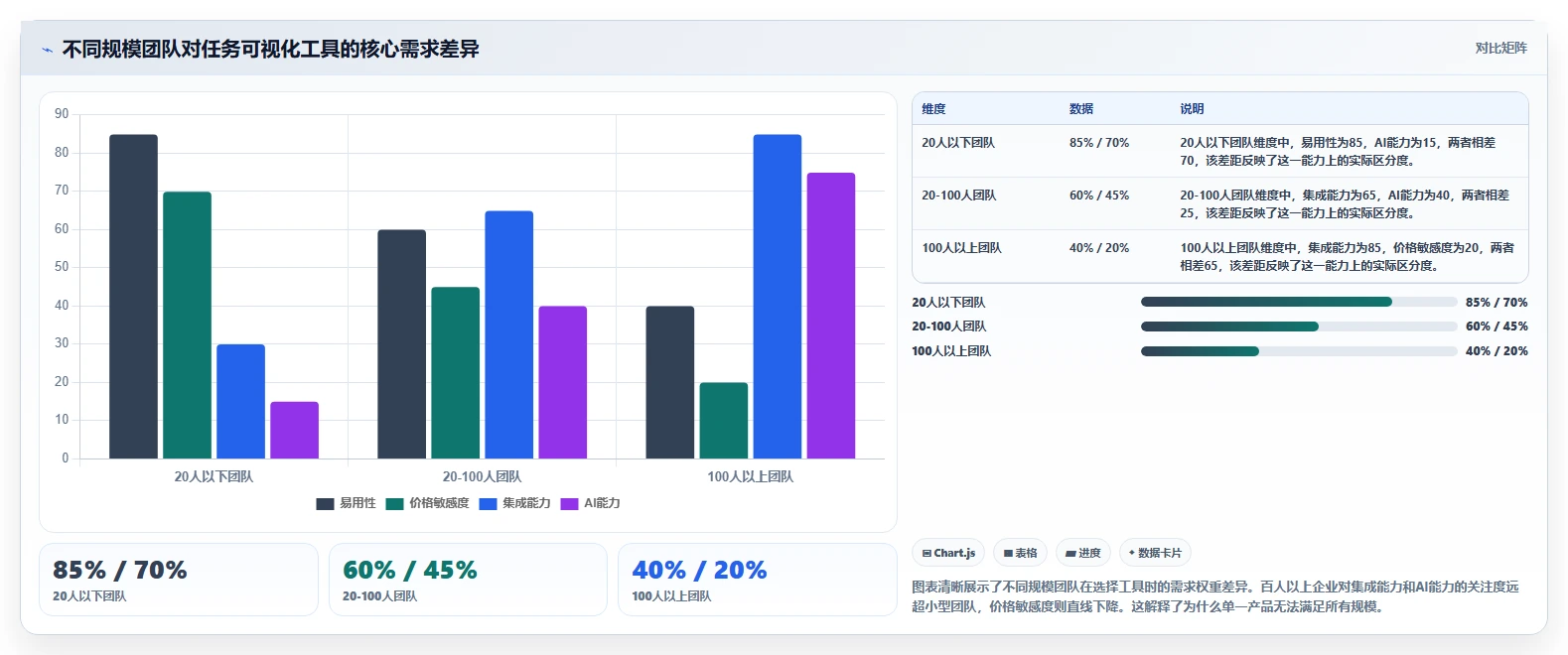Click the 20人以下团队 x-axis label

(214, 476)
